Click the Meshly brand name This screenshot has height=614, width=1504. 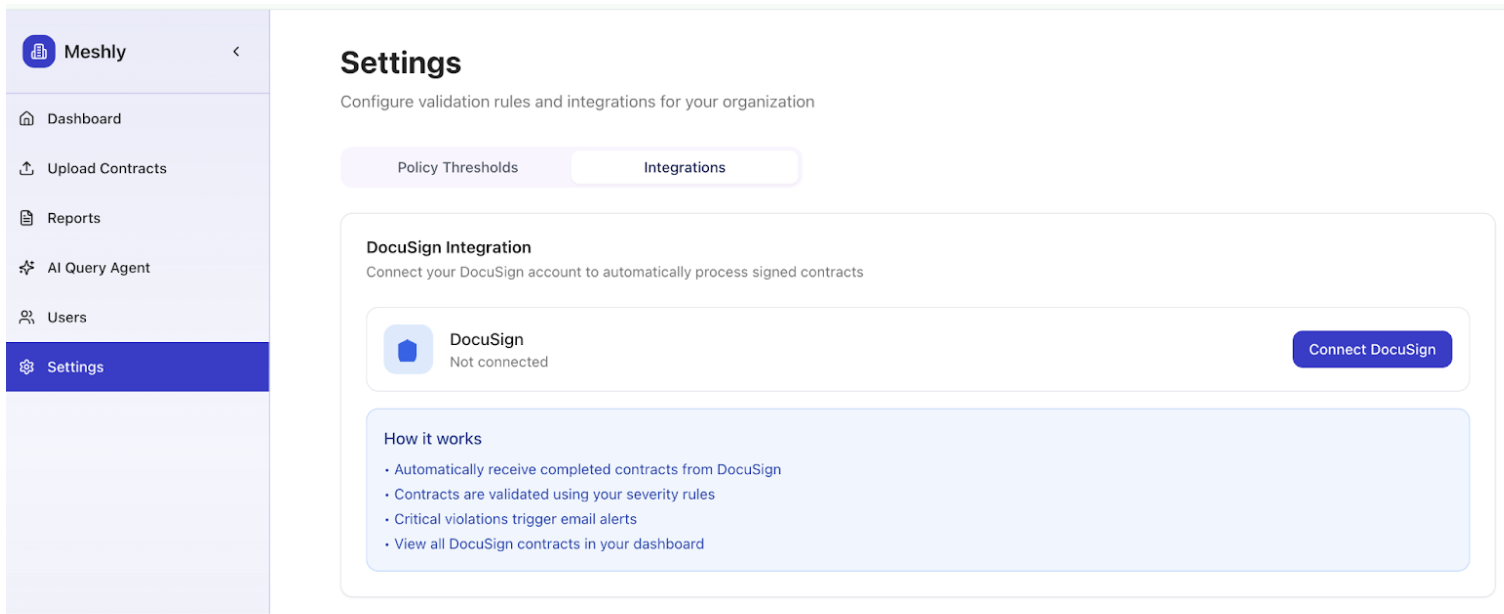point(95,52)
